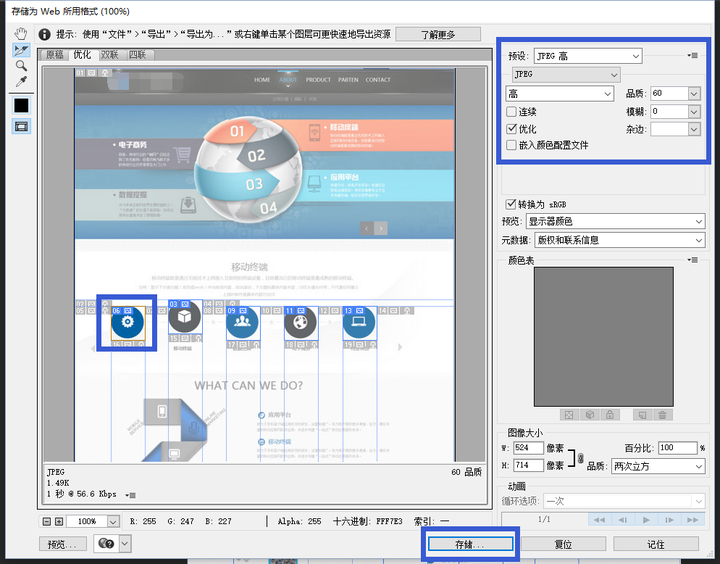The height and width of the screenshot is (564, 720).
Task: Click the black eyedropper color swatch
Action: click(x=21, y=106)
